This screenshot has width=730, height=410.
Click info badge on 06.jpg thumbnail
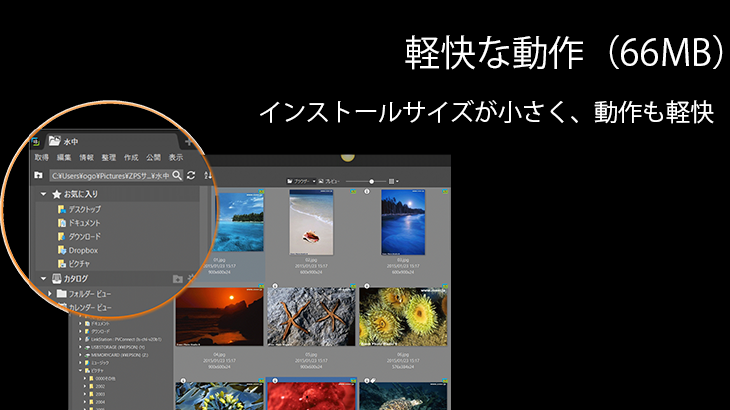pyautogui.click(x=367, y=286)
